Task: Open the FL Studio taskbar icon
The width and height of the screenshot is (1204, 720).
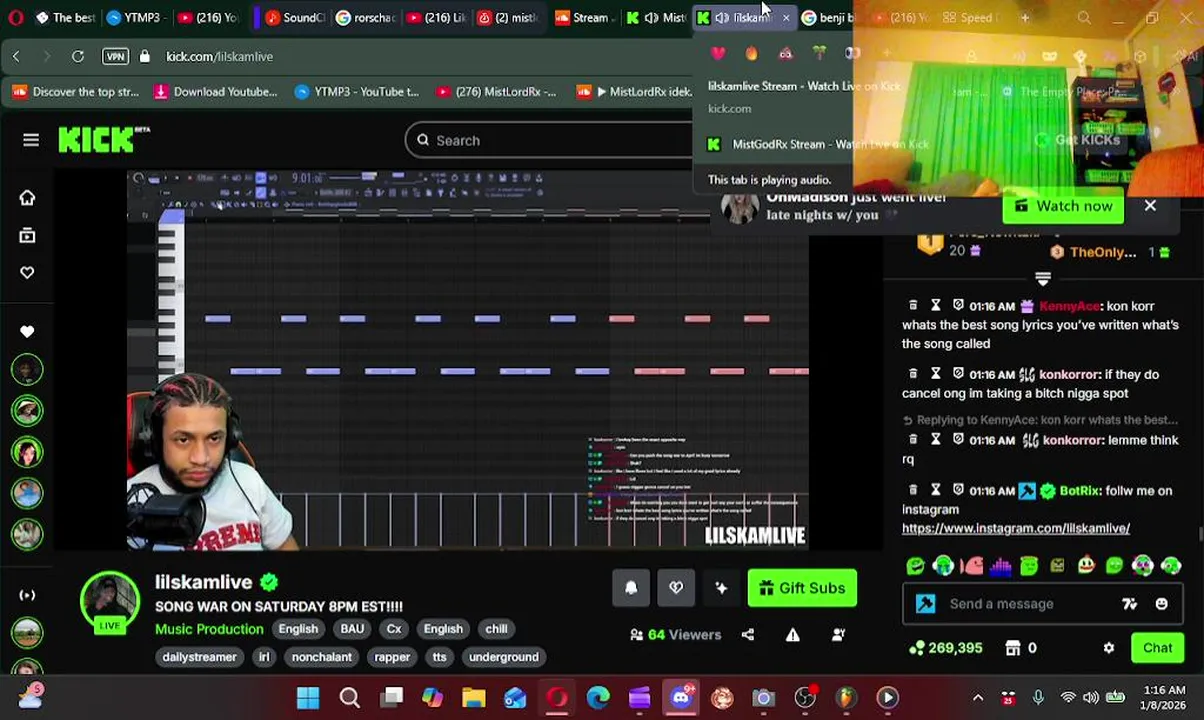Action: point(846,698)
